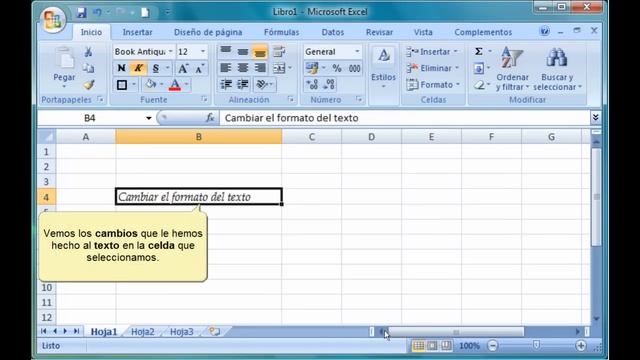Save the workbook from quick access toolbar

(x=81, y=12)
